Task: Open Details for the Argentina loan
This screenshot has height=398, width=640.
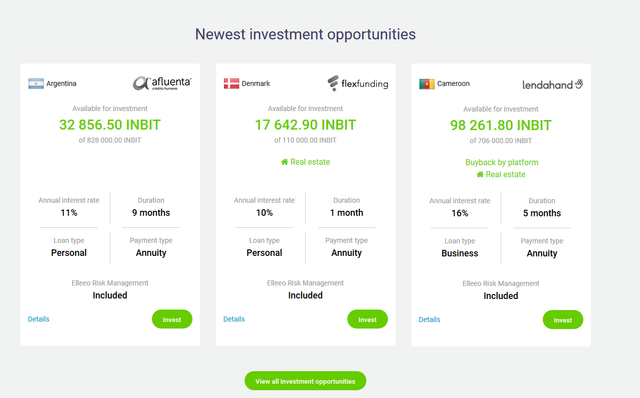Action: [x=38, y=319]
